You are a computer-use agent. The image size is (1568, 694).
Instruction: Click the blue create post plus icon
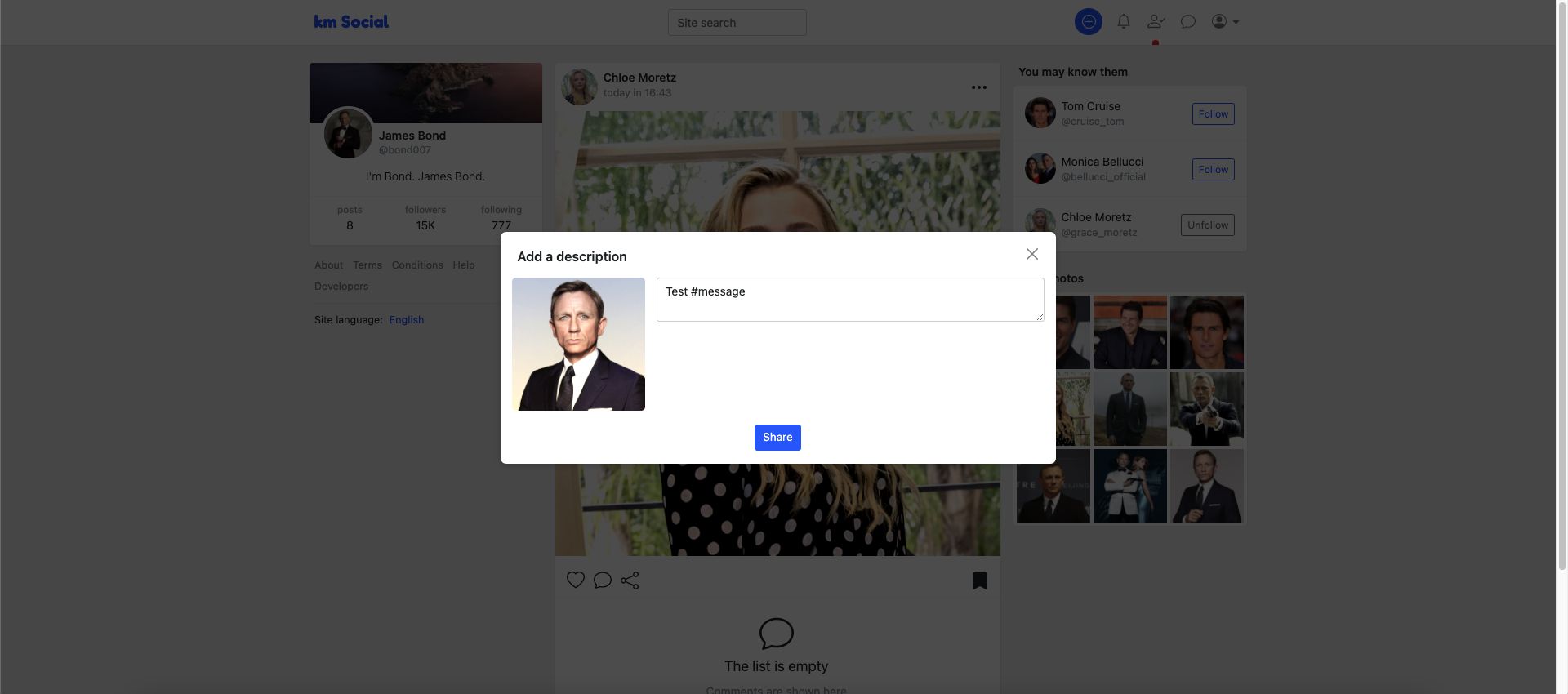(1088, 22)
